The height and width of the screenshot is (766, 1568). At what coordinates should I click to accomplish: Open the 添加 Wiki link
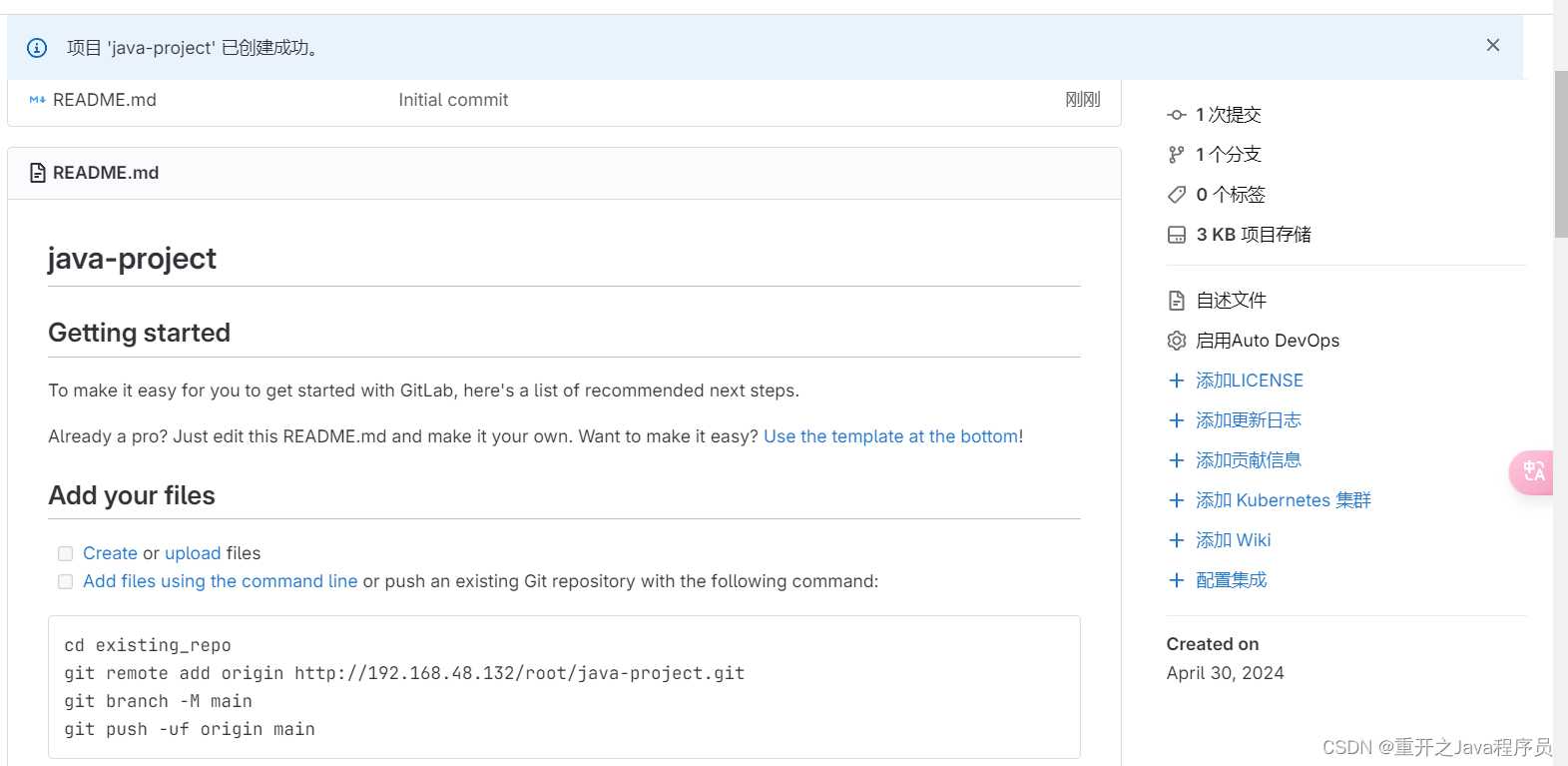click(1234, 540)
